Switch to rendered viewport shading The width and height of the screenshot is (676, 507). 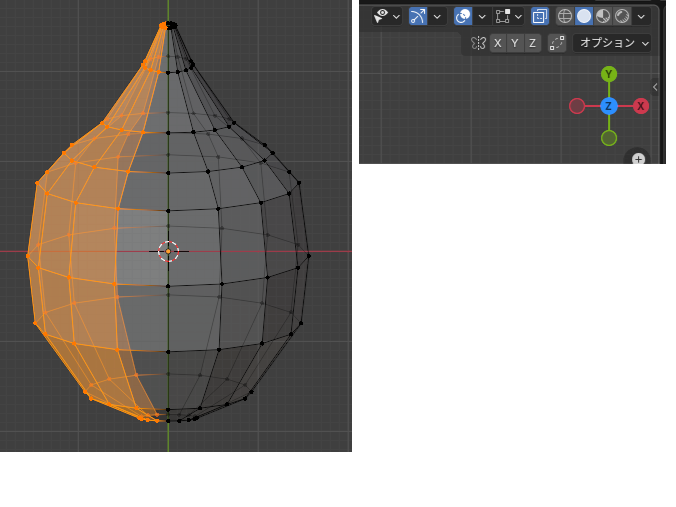pos(622,16)
